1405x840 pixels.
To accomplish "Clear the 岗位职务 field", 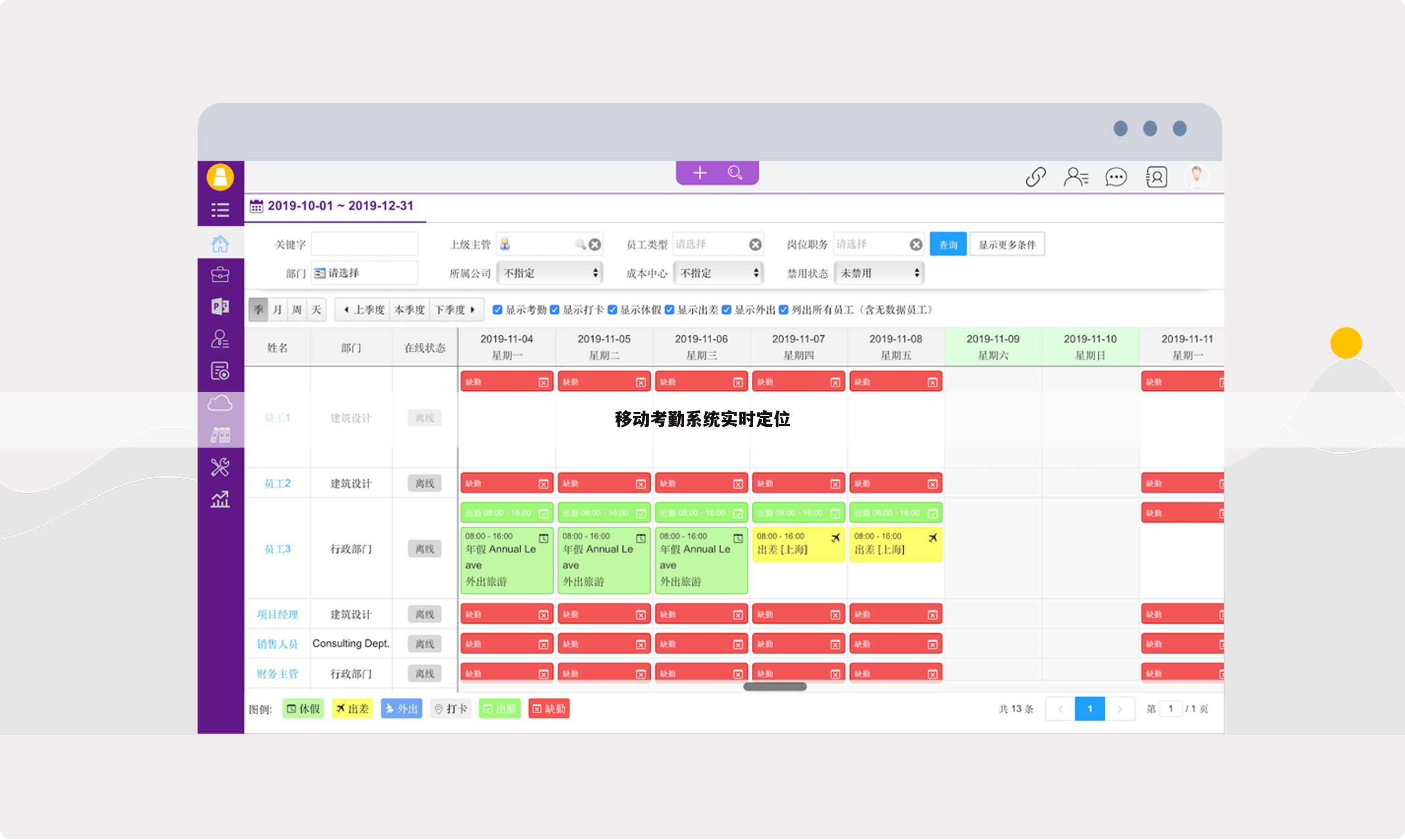I will (916, 245).
